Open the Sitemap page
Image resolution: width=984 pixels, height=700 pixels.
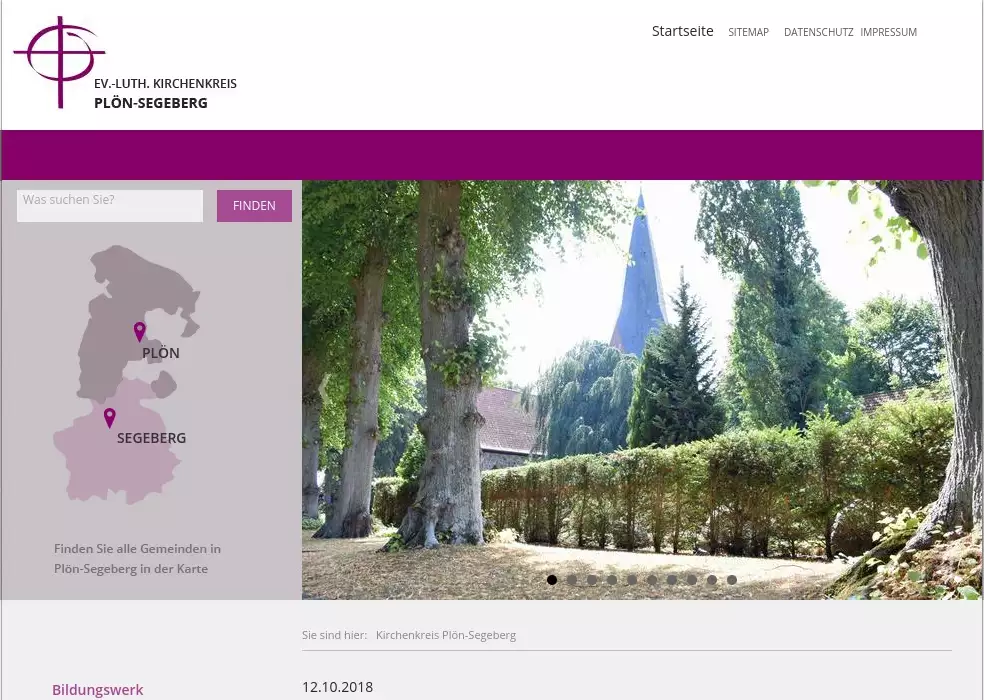(x=748, y=33)
